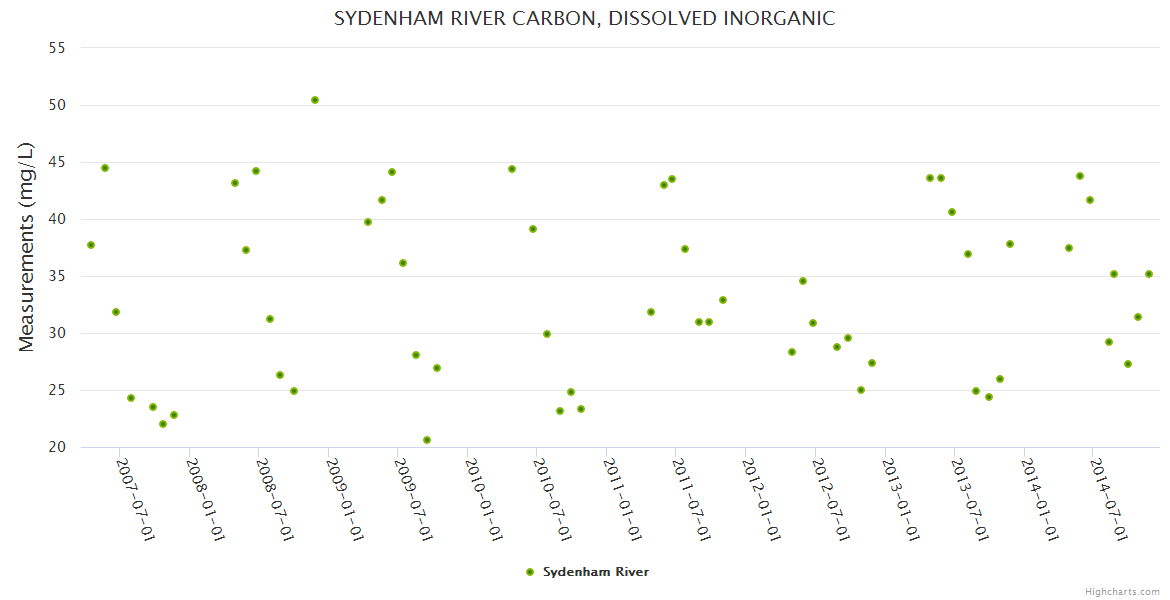Click the 2013-07-01 x-axis label
Viewport: 1170px width, 600px height.
(969, 499)
